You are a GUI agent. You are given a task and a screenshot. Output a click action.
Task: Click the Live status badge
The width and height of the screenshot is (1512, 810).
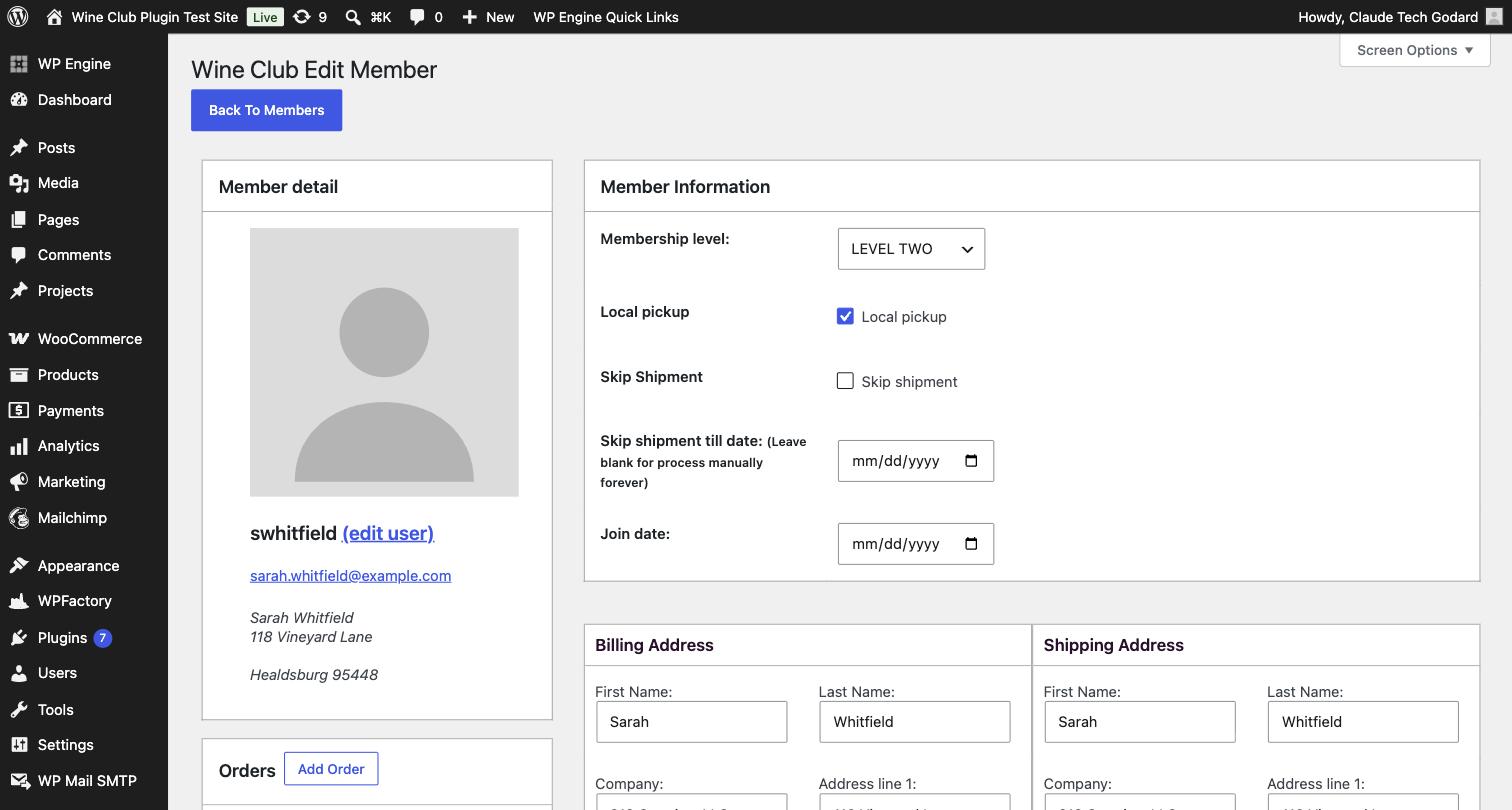(x=265, y=17)
